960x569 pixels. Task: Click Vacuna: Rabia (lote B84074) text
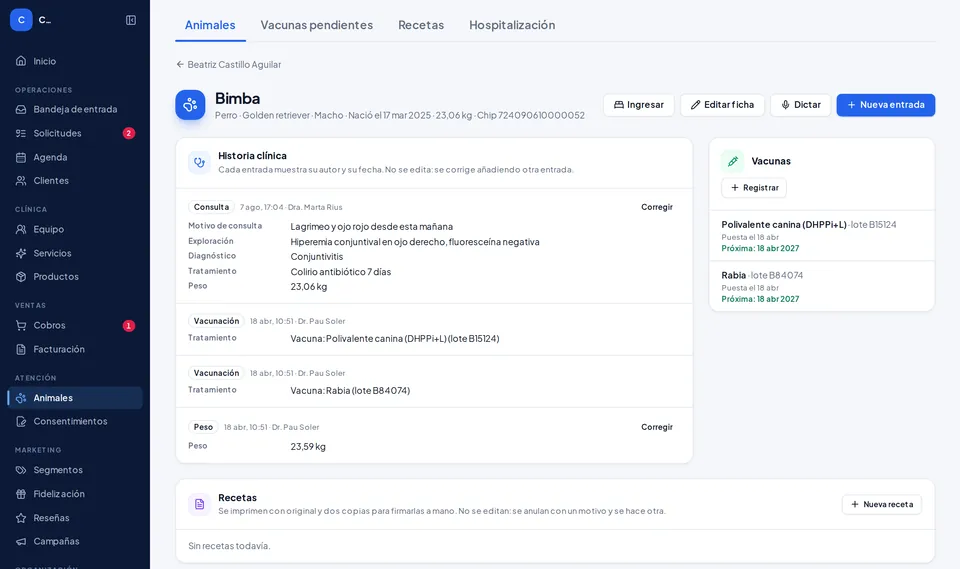pyautogui.click(x=350, y=391)
